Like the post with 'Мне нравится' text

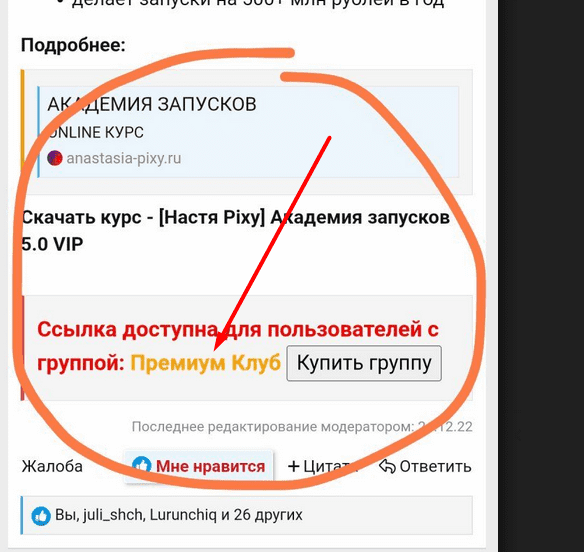pos(210,466)
